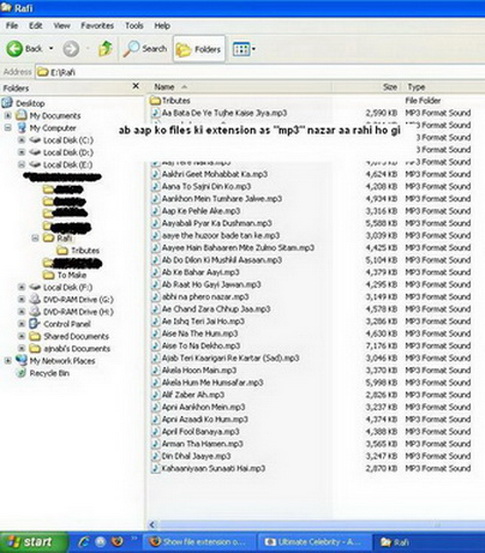Viewport: 485px width, 553px height.
Task: Open the View menu
Action: [x=62, y=26]
